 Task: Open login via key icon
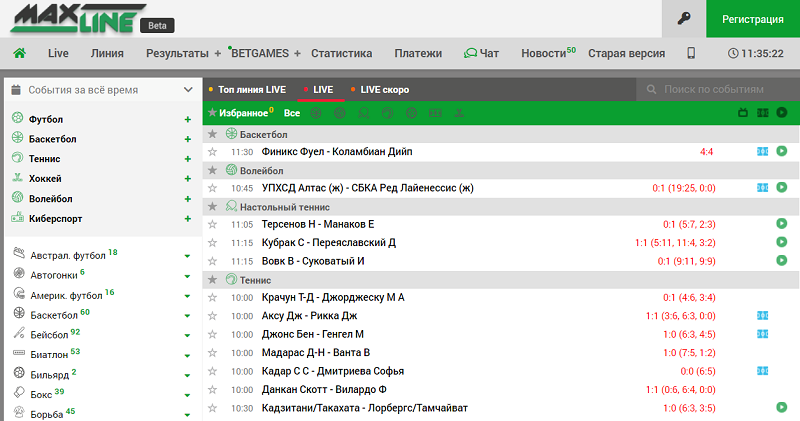pos(684,19)
